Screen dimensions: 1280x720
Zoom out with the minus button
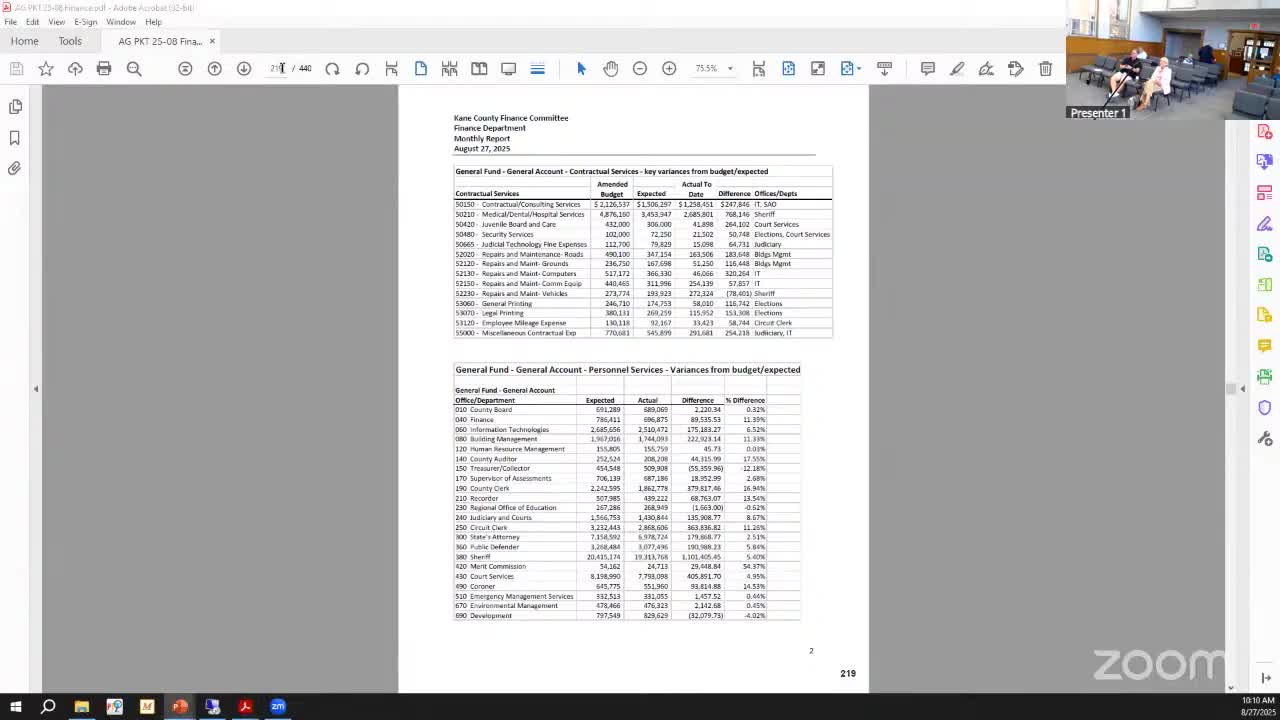tap(640, 68)
